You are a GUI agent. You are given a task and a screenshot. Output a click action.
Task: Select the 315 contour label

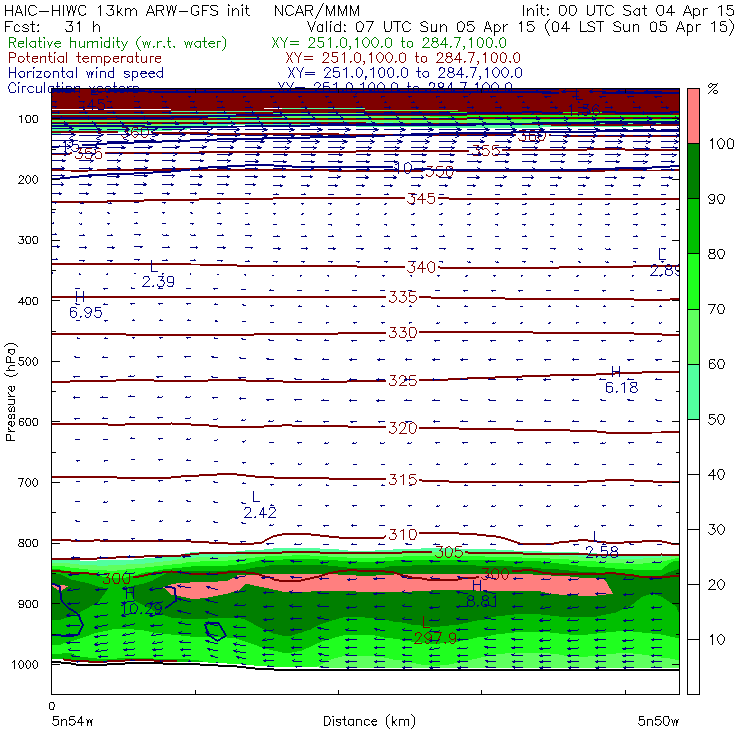coord(403,480)
